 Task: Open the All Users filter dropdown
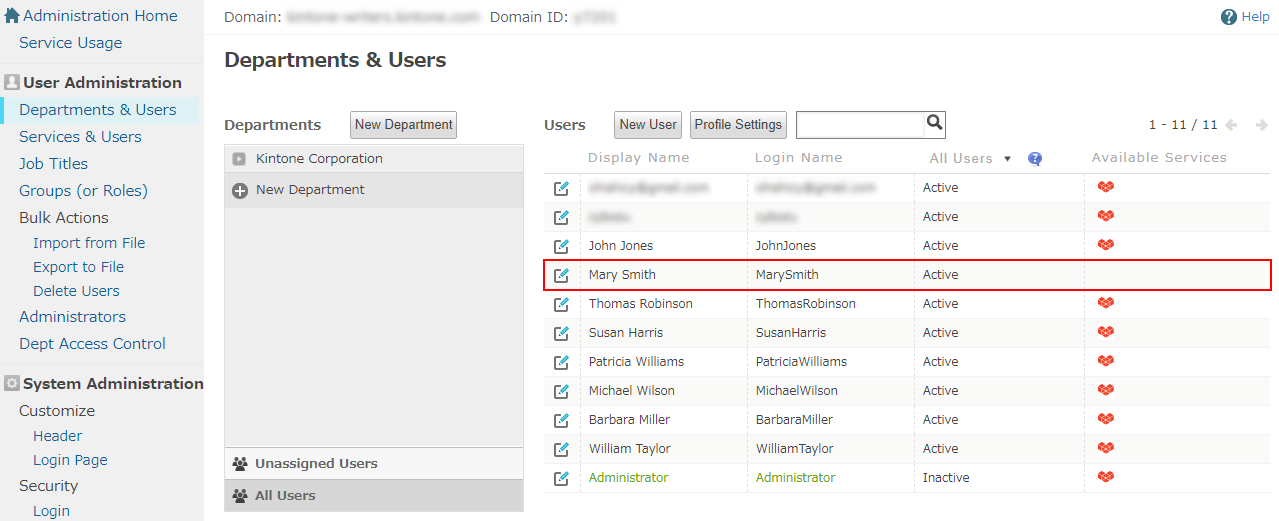(x=970, y=158)
